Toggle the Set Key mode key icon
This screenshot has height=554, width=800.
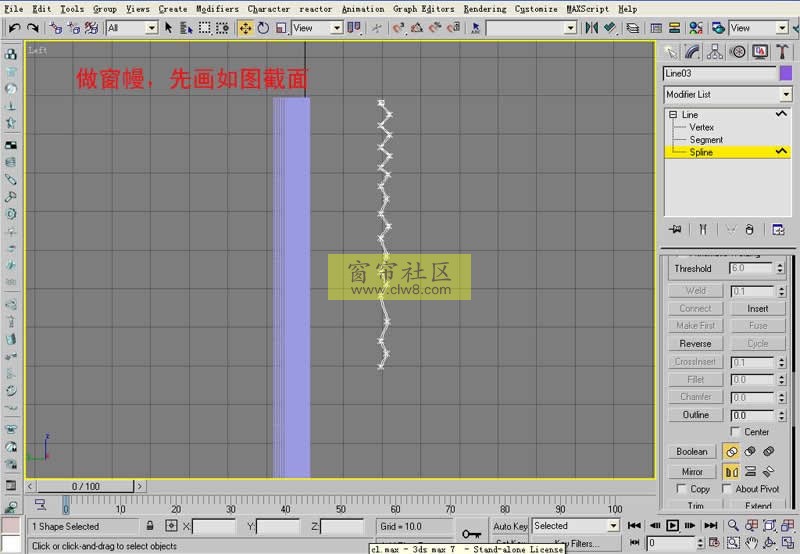tap(471, 534)
